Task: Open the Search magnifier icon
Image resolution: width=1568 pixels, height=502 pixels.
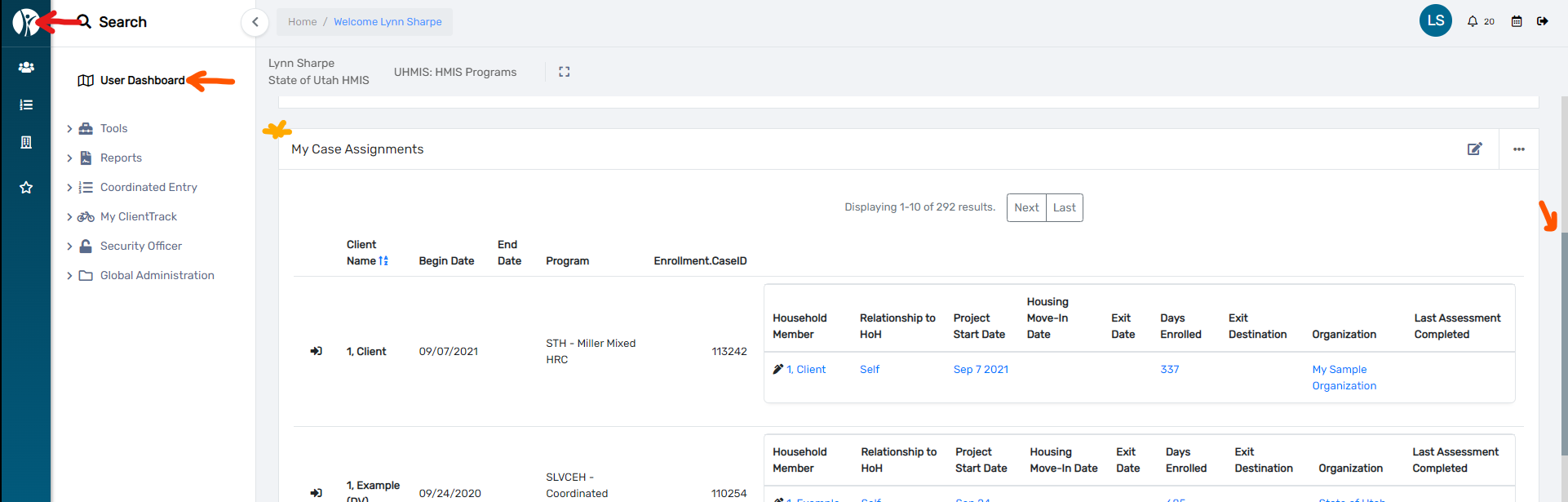Action: 84,21
